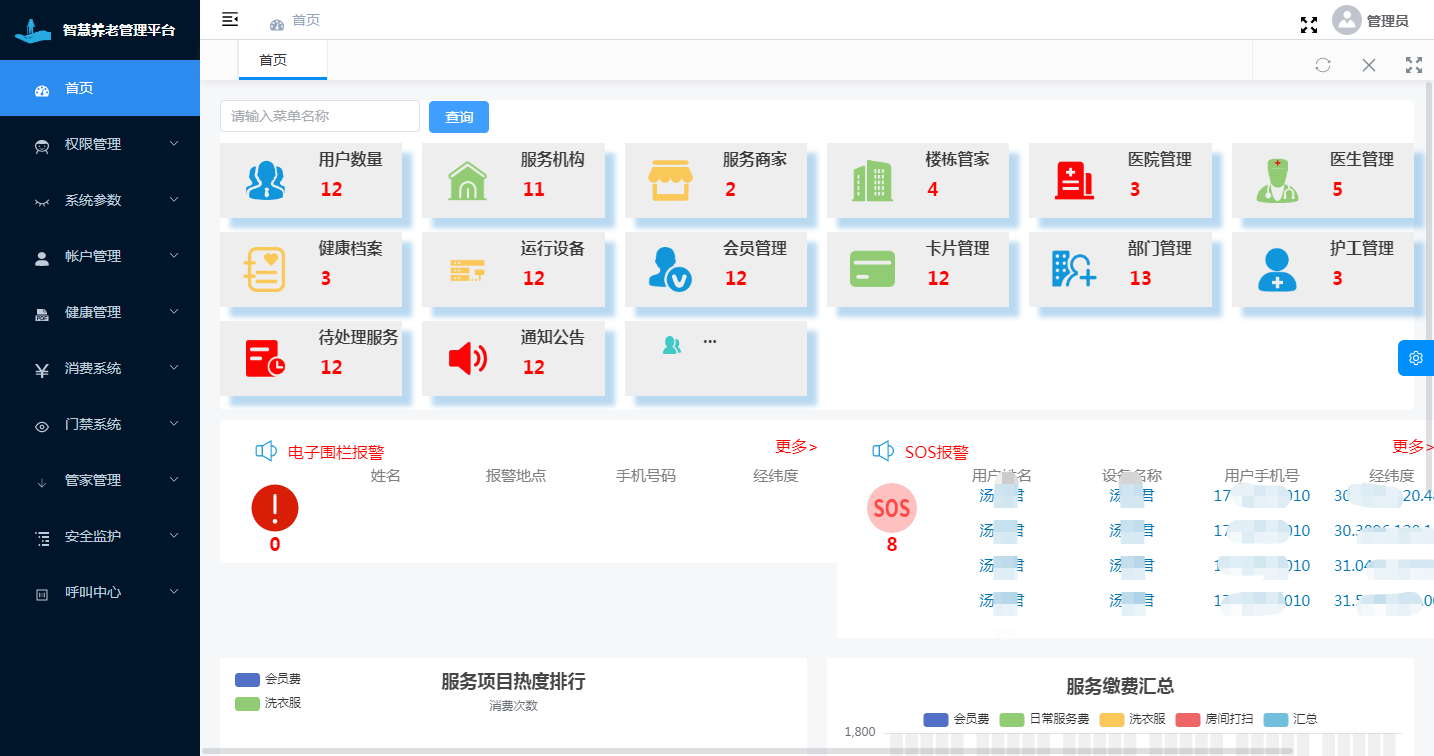Viewport: 1434px width, 756px height.
Task: Select the 医院管理 hospital icon
Action: pos(1074,181)
